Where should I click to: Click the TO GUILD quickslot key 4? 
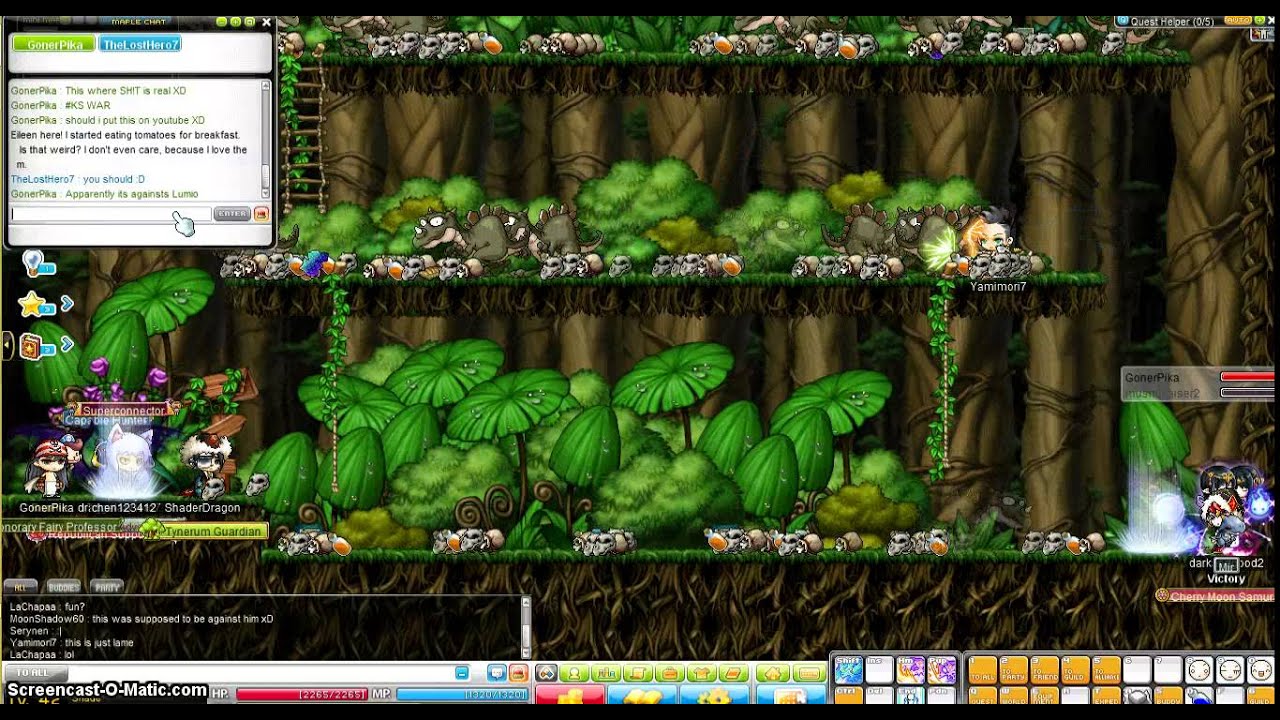[x=1076, y=669]
